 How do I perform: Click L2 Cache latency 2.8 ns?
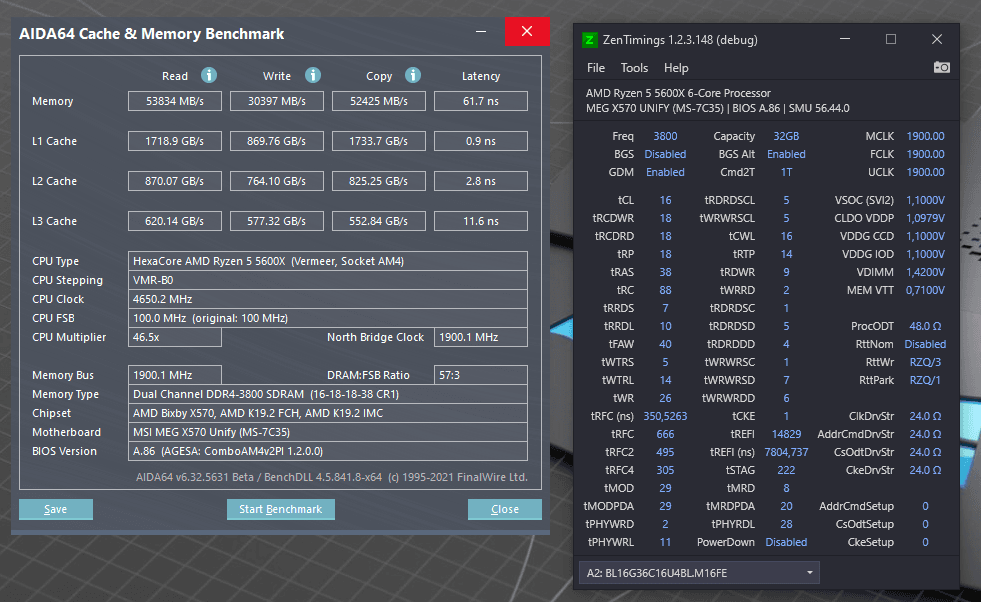[x=481, y=181]
